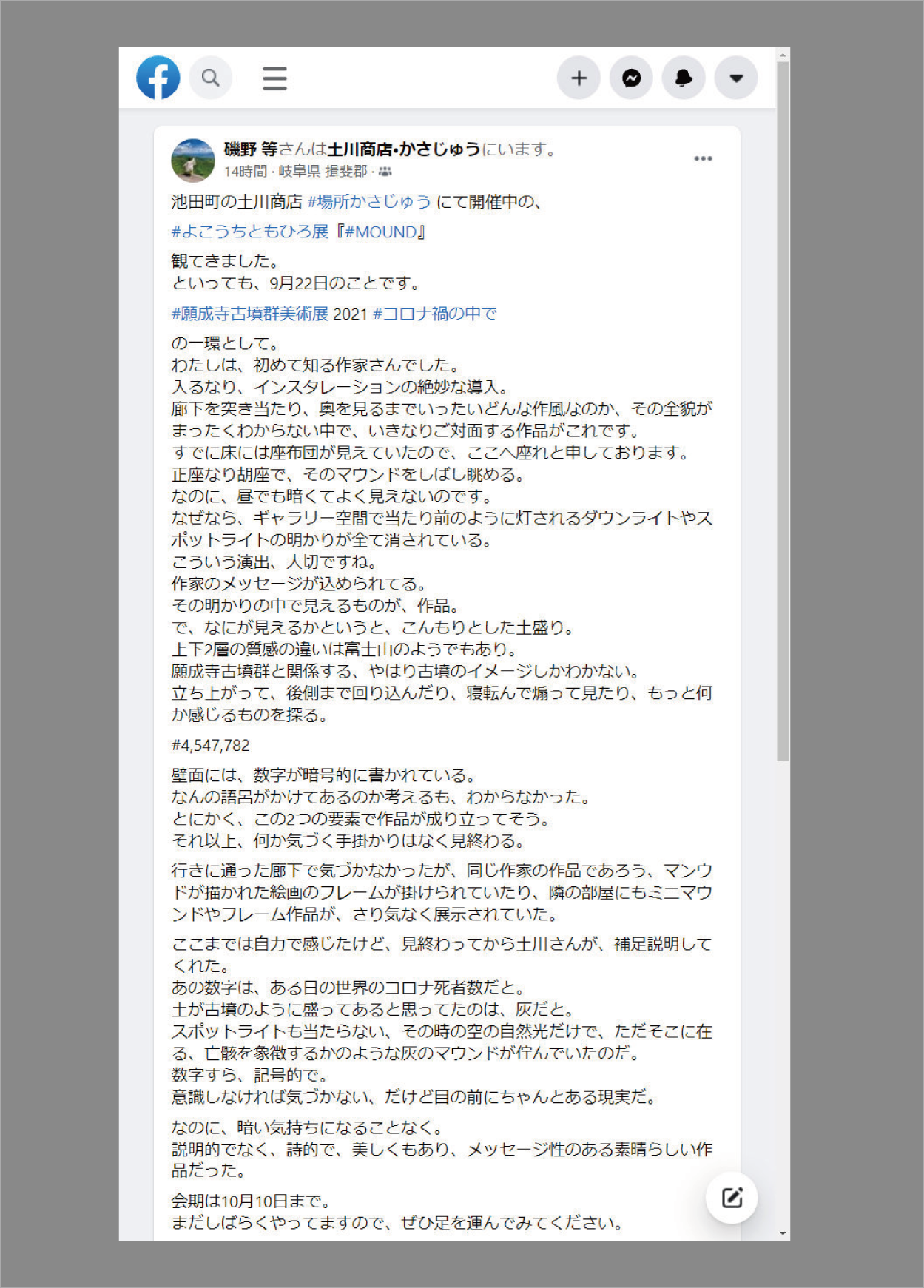Open the #願成寺古墳群美術展 hashtag
924x1288 pixels.
click(250, 314)
